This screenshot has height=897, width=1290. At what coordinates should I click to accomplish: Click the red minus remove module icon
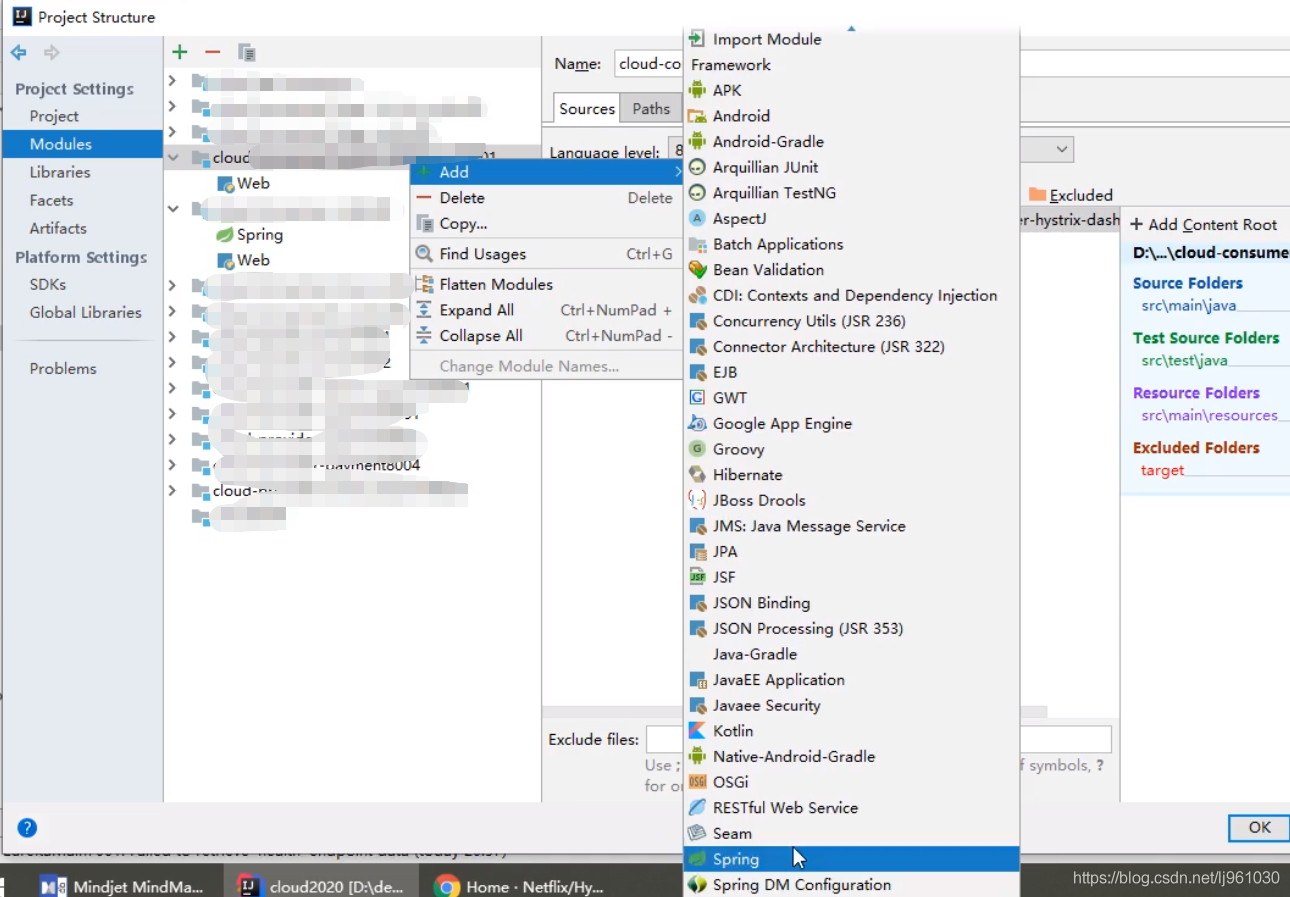(x=212, y=52)
